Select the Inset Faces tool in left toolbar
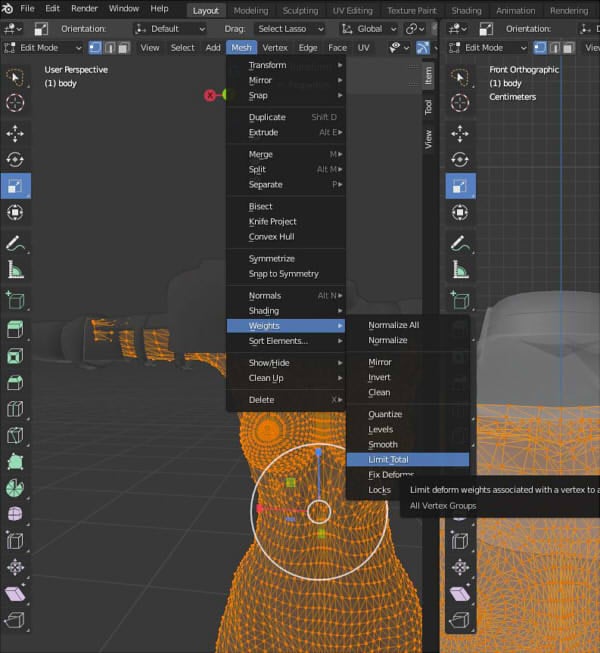This screenshot has width=600, height=653. pos(15,356)
